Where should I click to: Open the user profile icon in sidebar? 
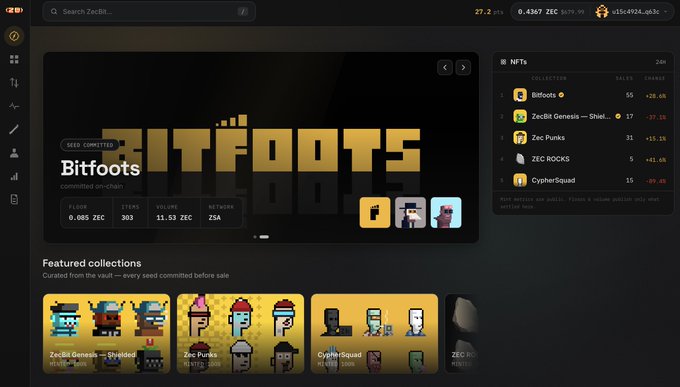(x=14, y=153)
